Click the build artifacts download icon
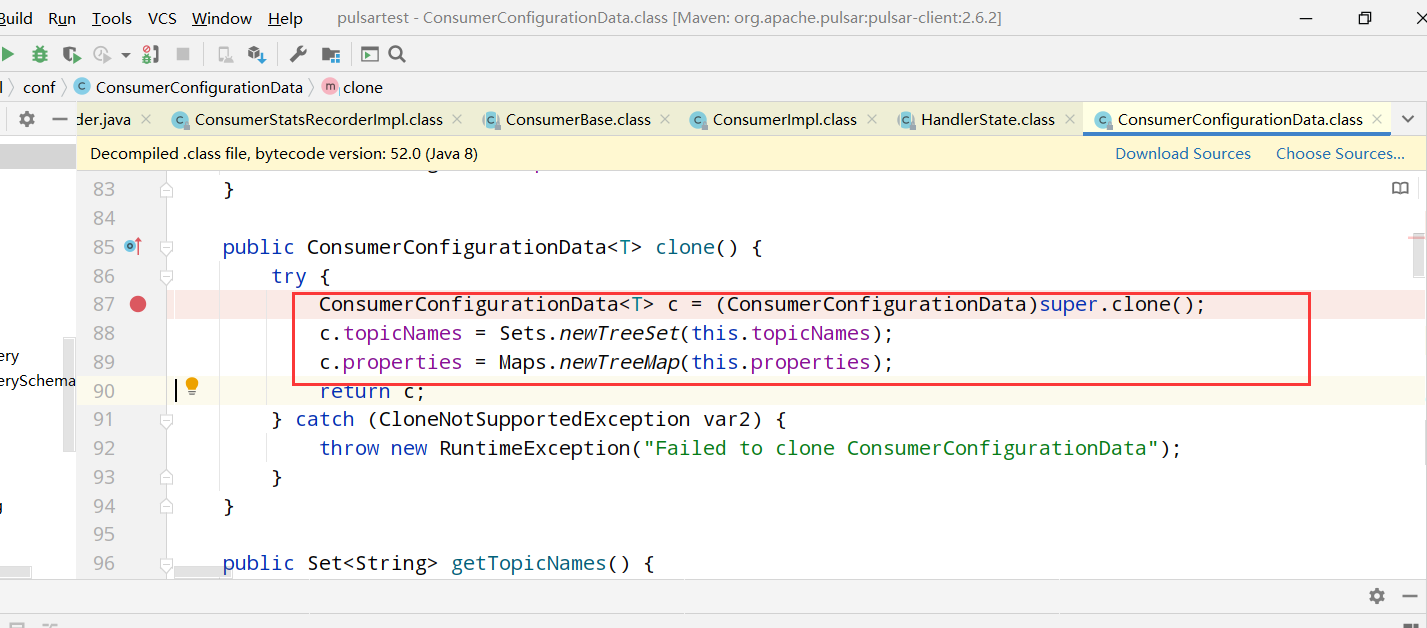Image resolution: width=1427 pixels, height=628 pixels. tap(257, 54)
